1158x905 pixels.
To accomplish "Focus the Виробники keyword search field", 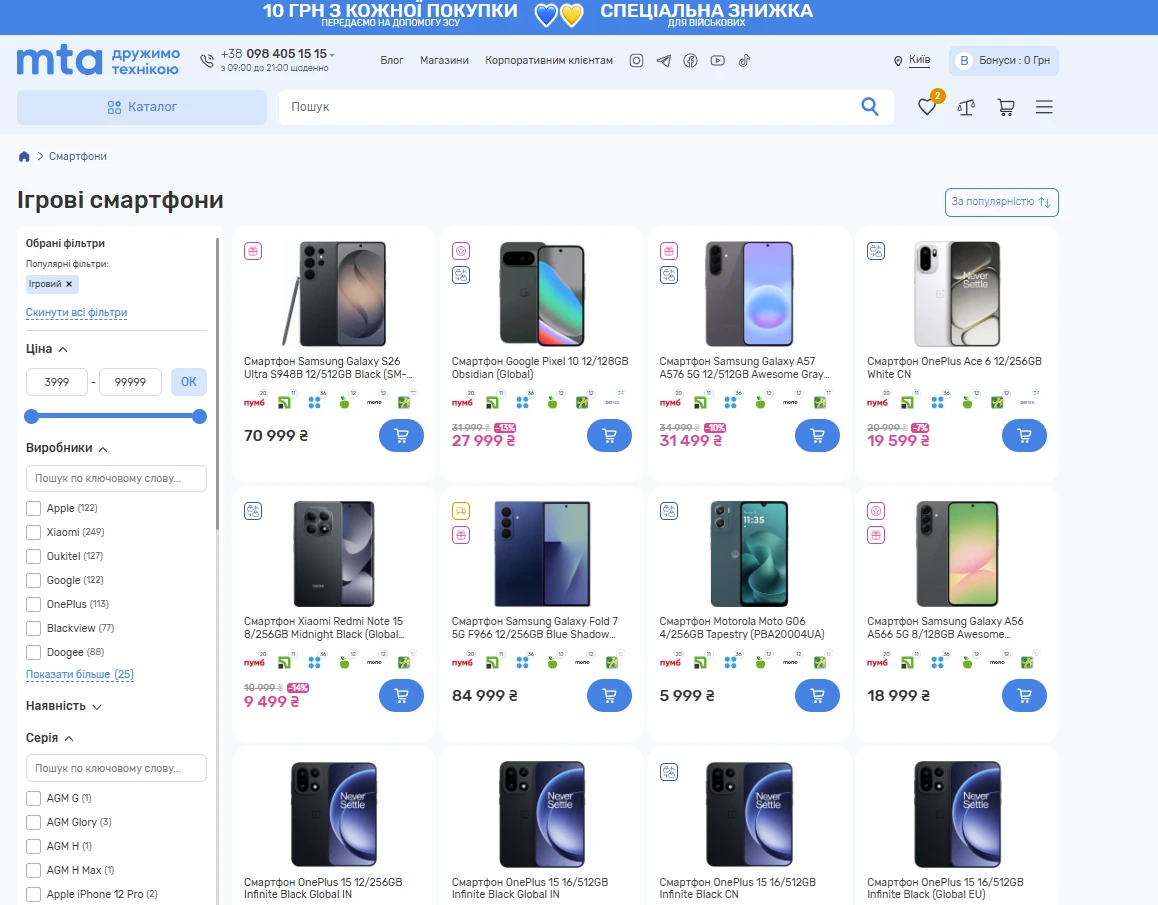I will [116, 479].
